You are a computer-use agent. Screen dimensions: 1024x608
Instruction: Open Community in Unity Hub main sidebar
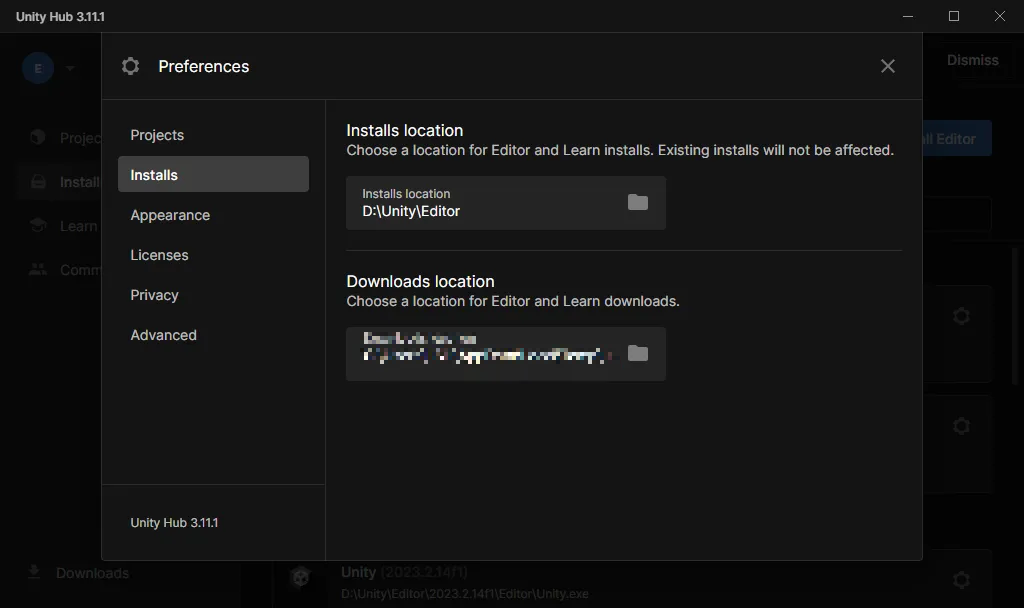pos(65,270)
